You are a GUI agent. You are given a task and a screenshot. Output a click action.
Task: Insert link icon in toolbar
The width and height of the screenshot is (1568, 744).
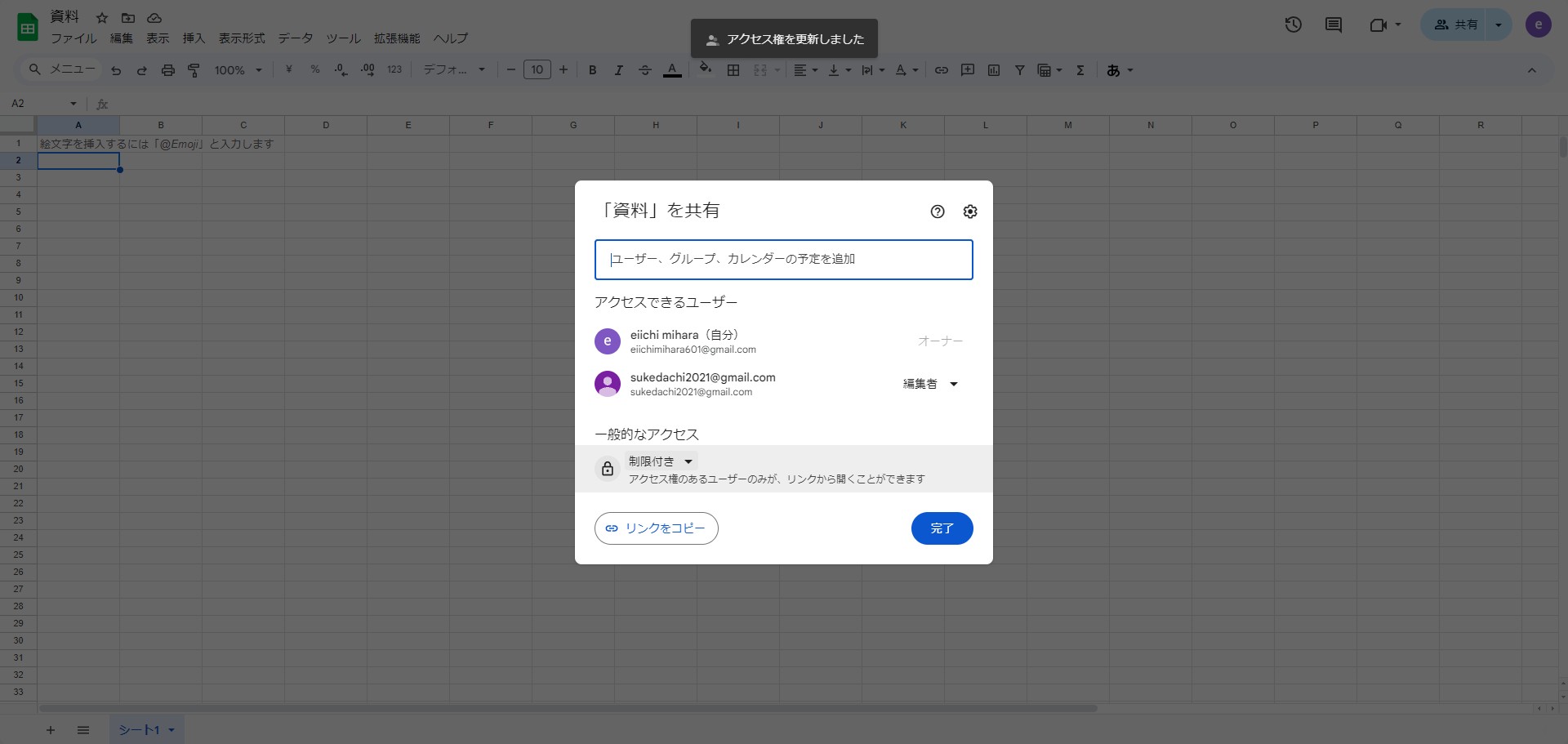point(942,70)
